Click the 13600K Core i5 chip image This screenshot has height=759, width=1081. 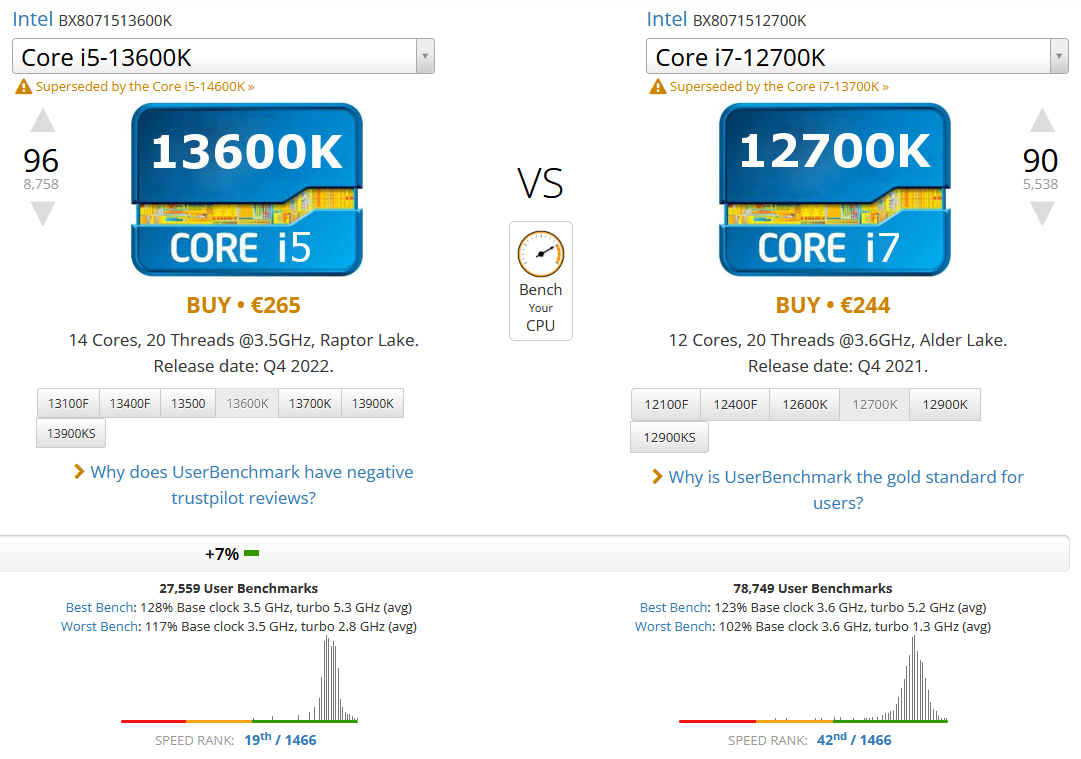247,190
